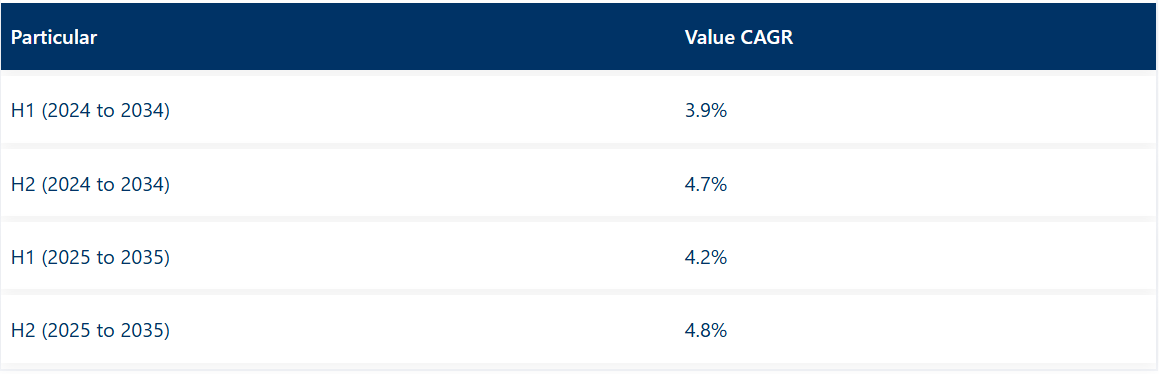Viewport: 1159px width, 374px height.
Task: Click the dark blue table header bar
Action: (x=578, y=37)
